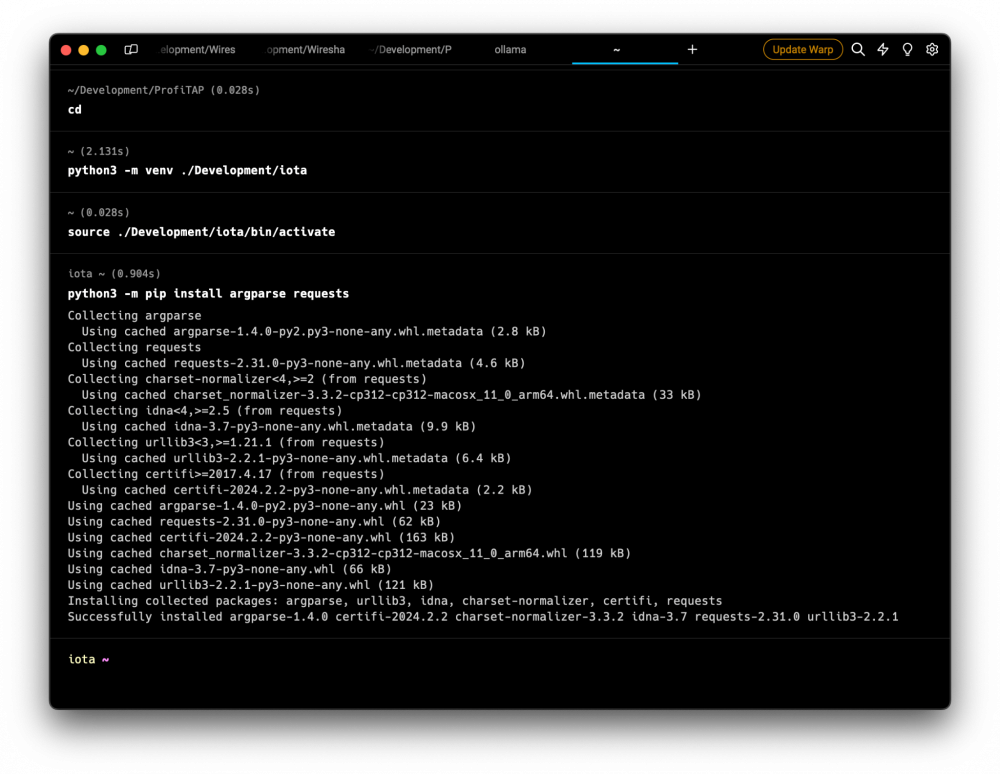Open a new tab with plus icon
This screenshot has height=774, width=1000.
tap(692, 50)
